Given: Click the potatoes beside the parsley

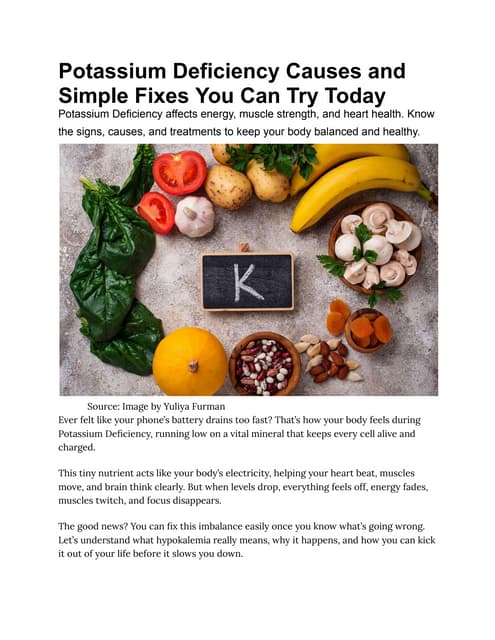Looking at the screenshot, I should point(248,180).
